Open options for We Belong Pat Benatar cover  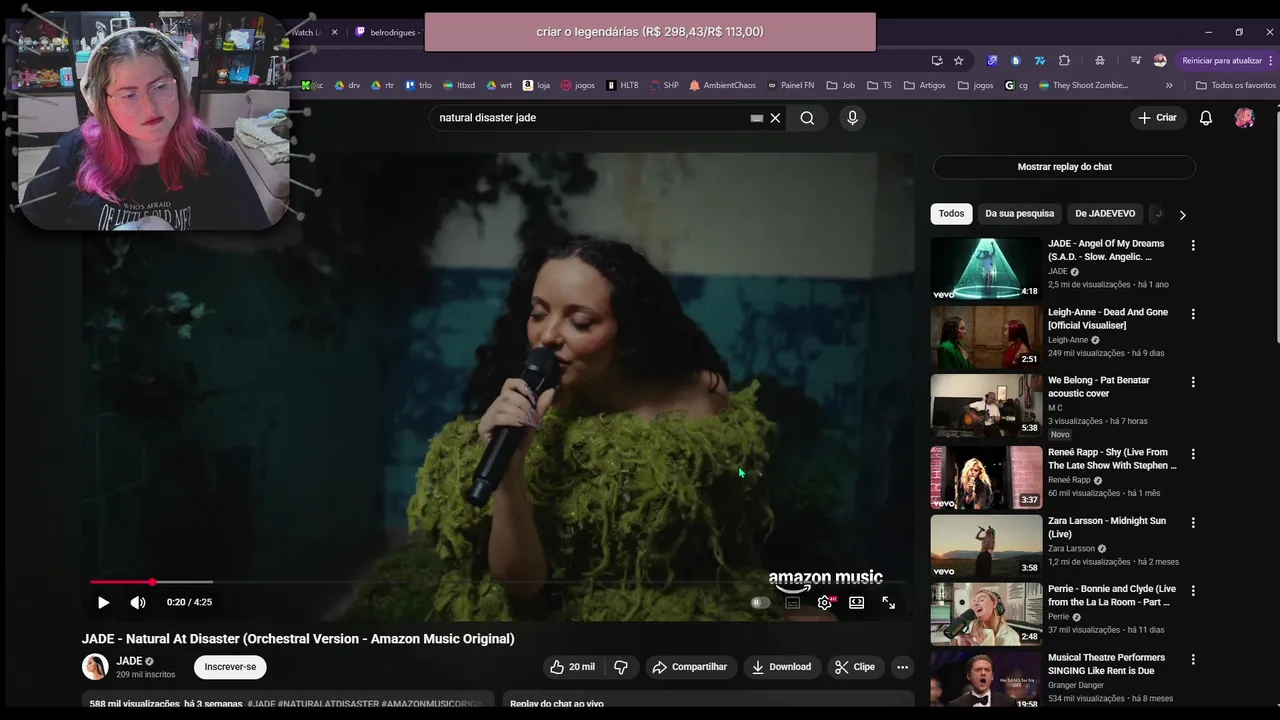(x=1192, y=382)
